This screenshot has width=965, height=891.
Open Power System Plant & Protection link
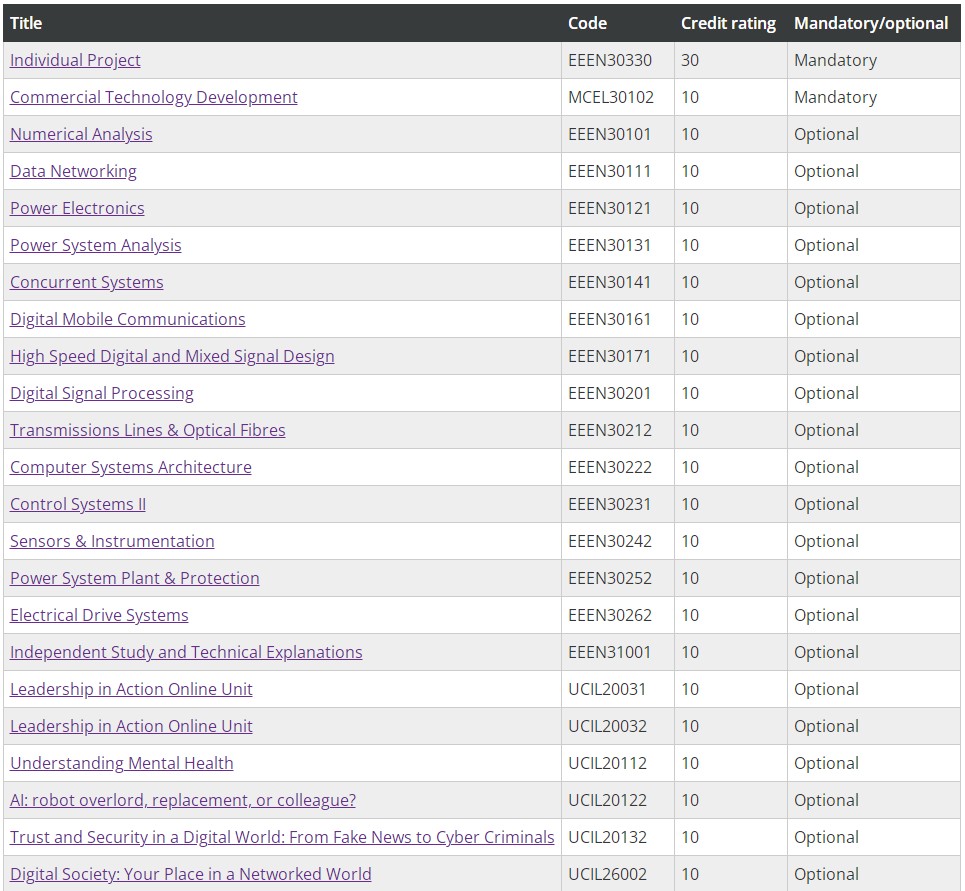pyautogui.click(x=135, y=578)
